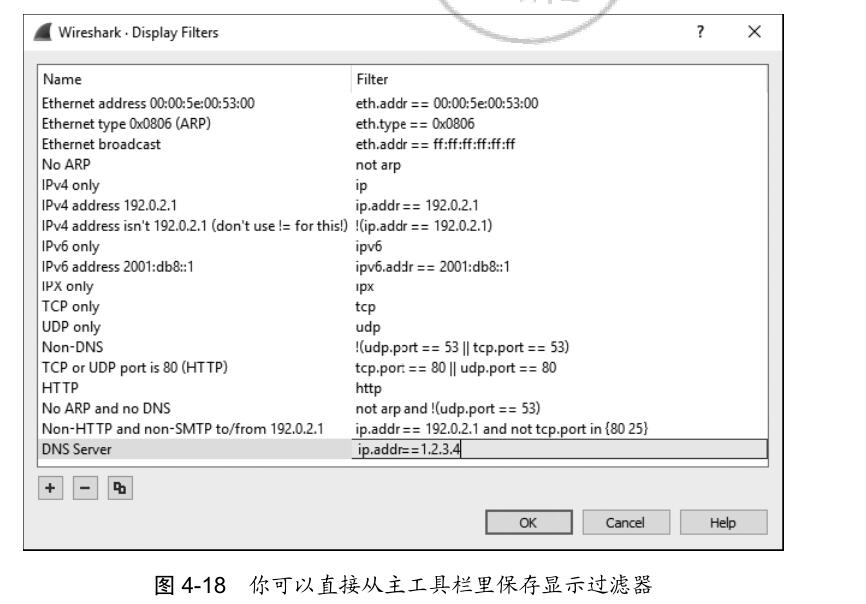Select the 'No ARP' filter name

tap(66, 165)
